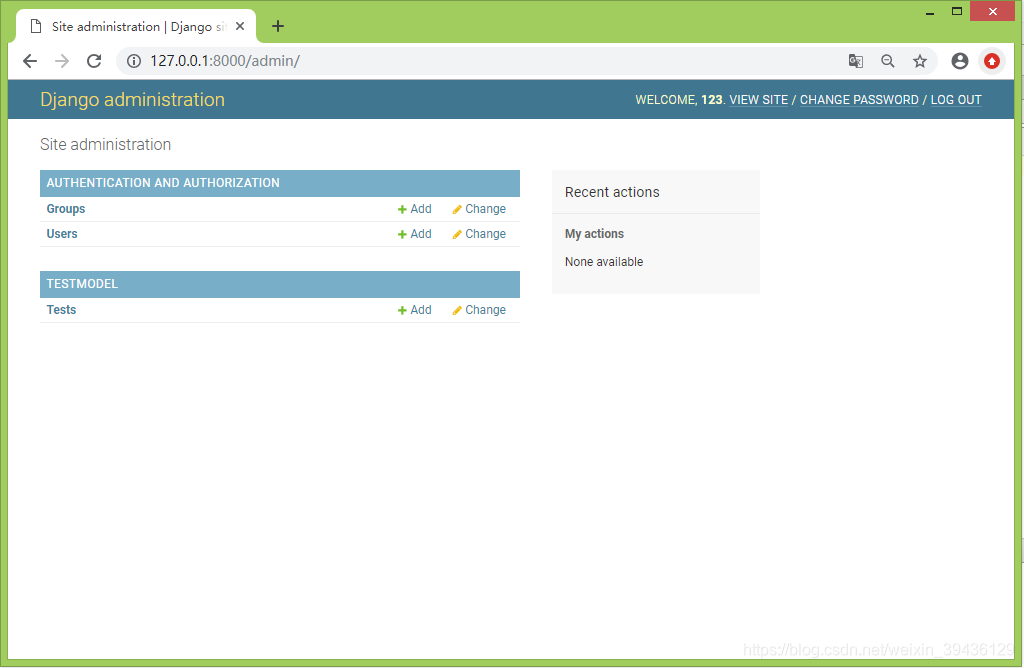
Task: Click LOG OUT in the header
Action: 956,100
